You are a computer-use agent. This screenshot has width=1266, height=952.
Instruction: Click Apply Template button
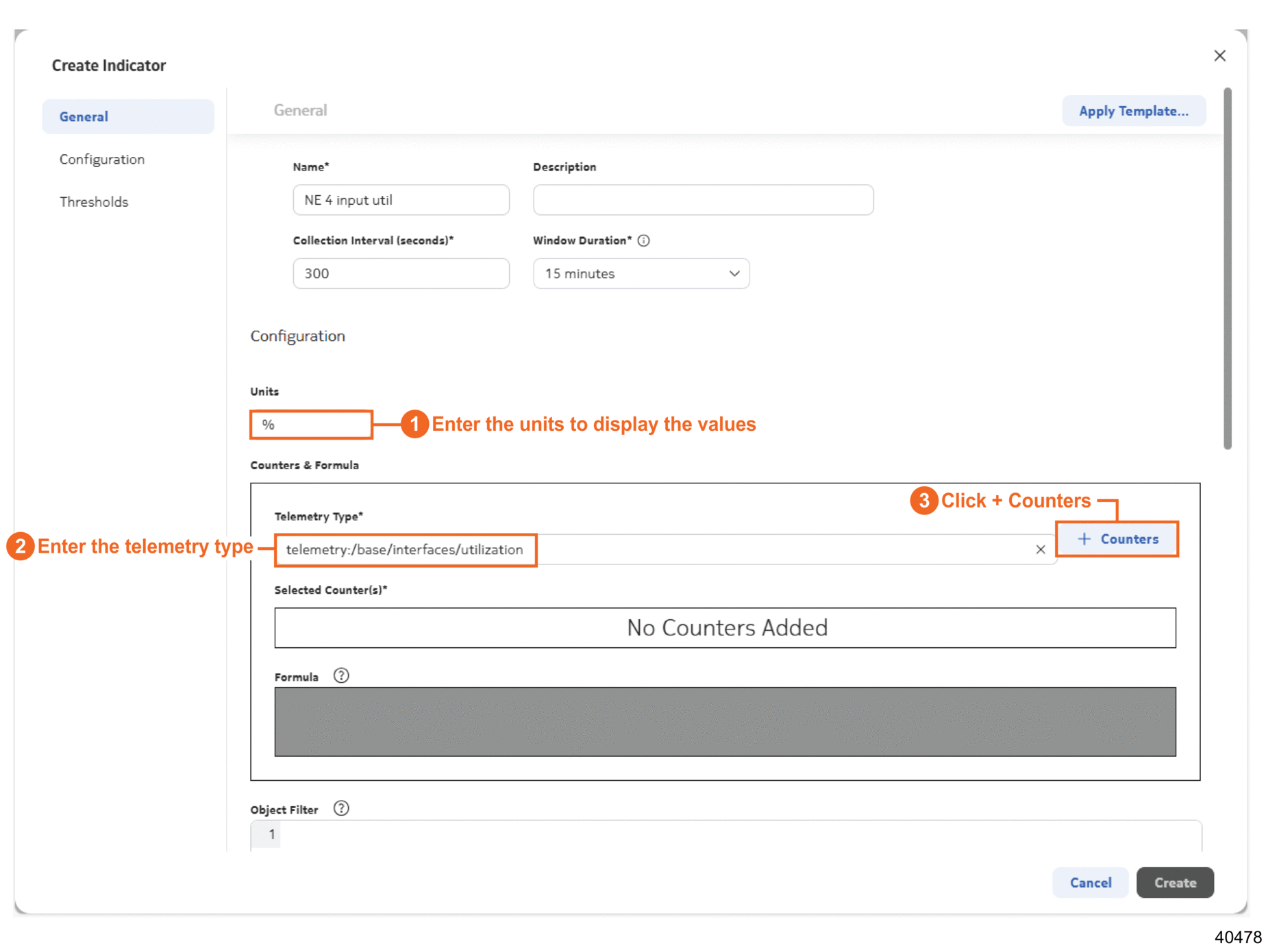[1133, 111]
